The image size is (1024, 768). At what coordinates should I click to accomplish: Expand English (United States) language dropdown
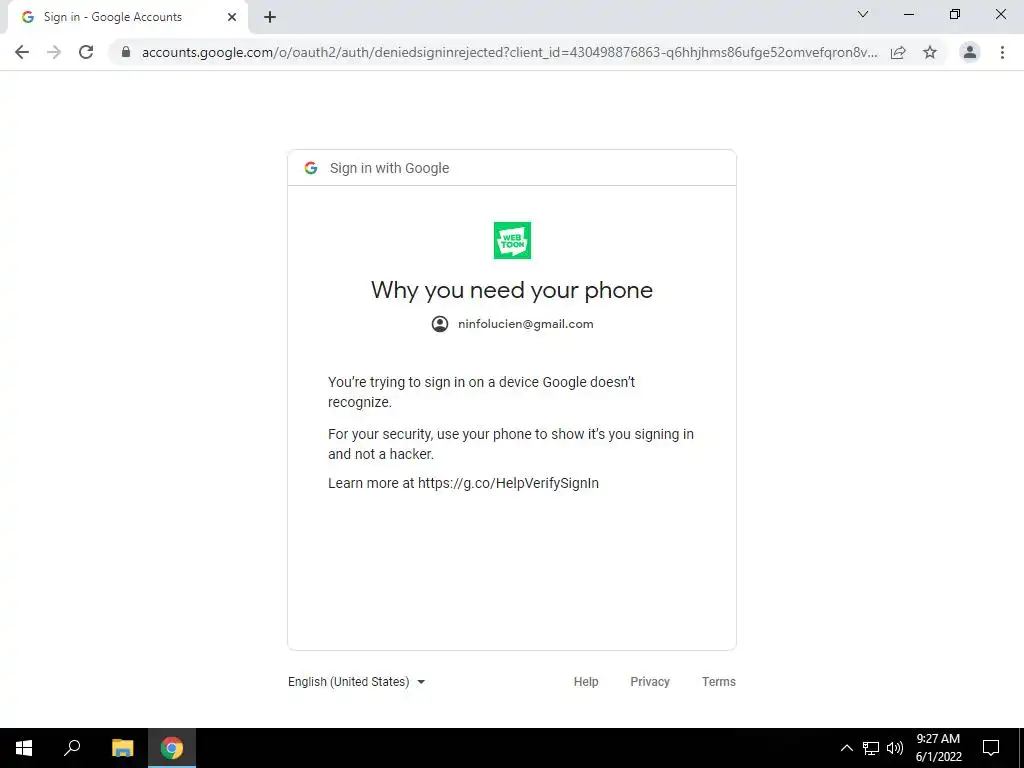357,682
